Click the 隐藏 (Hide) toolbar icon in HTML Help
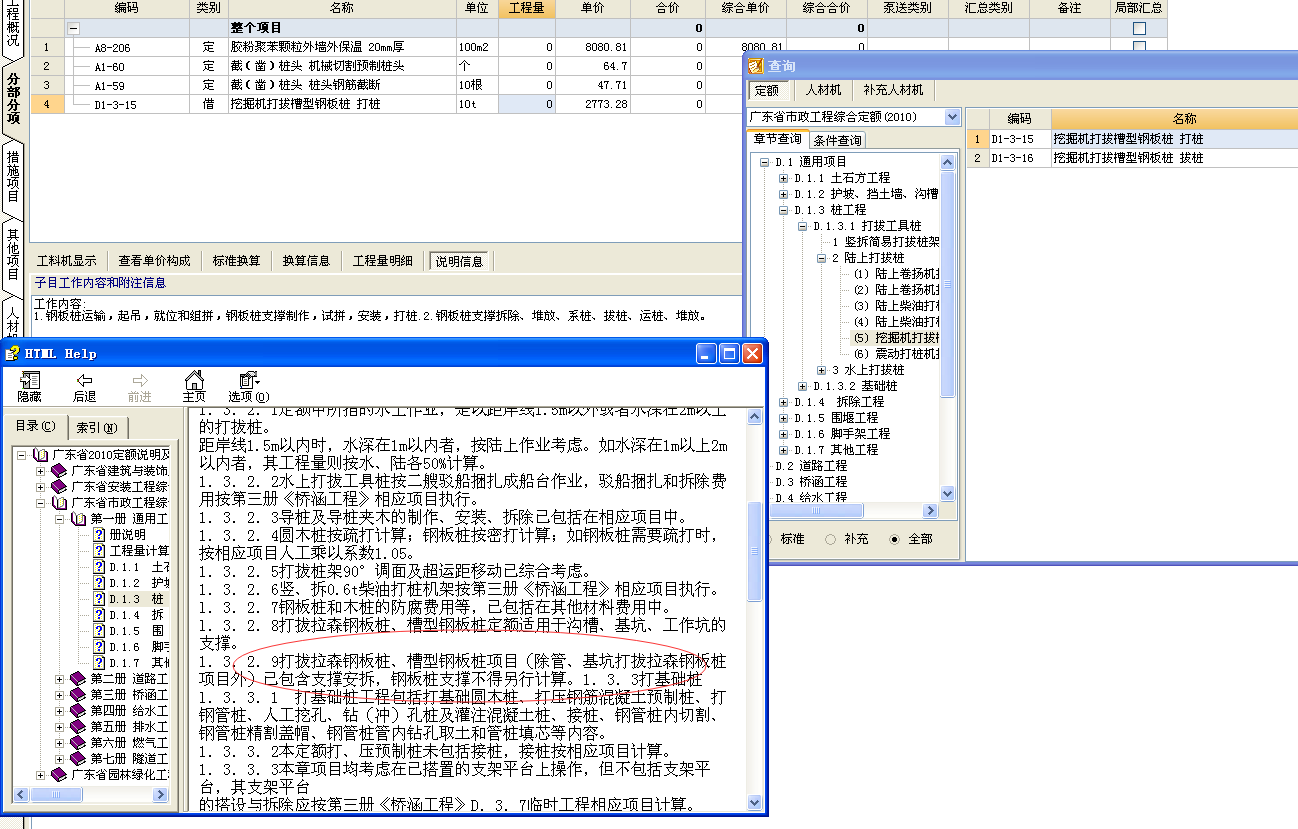The height and width of the screenshot is (829, 1298). (x=30, y=386)
